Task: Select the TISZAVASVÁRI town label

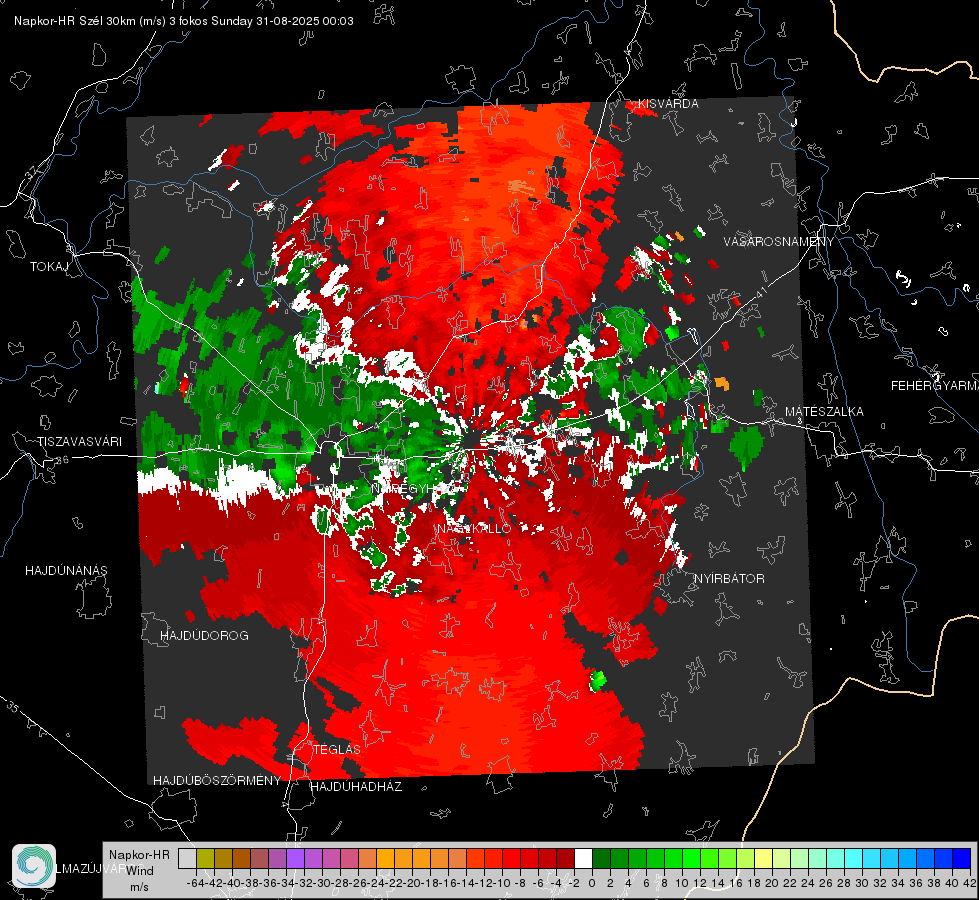Action: coord(79,442)
